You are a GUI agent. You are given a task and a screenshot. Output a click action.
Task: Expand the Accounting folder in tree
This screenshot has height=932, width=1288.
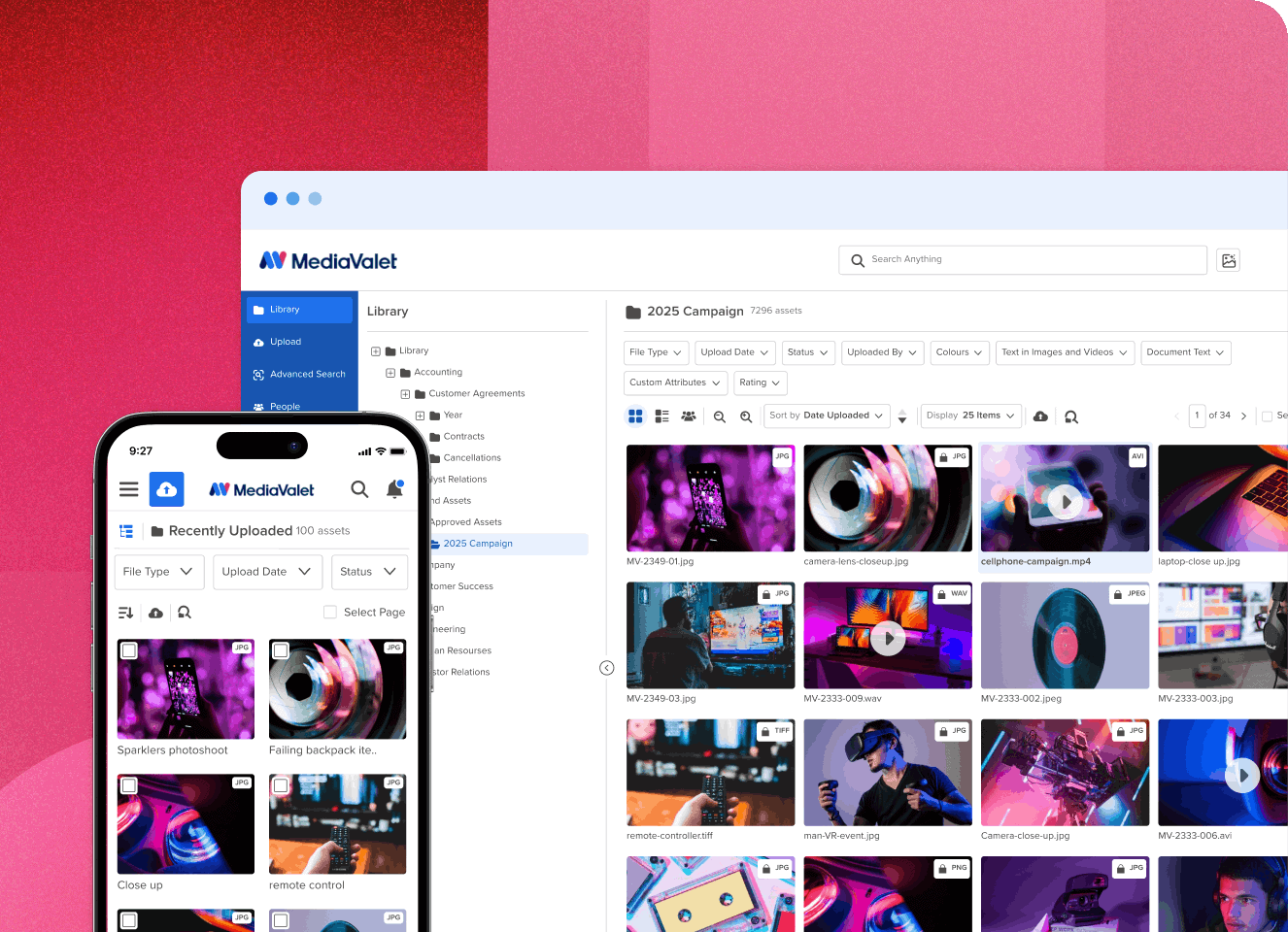coord(390,373)
